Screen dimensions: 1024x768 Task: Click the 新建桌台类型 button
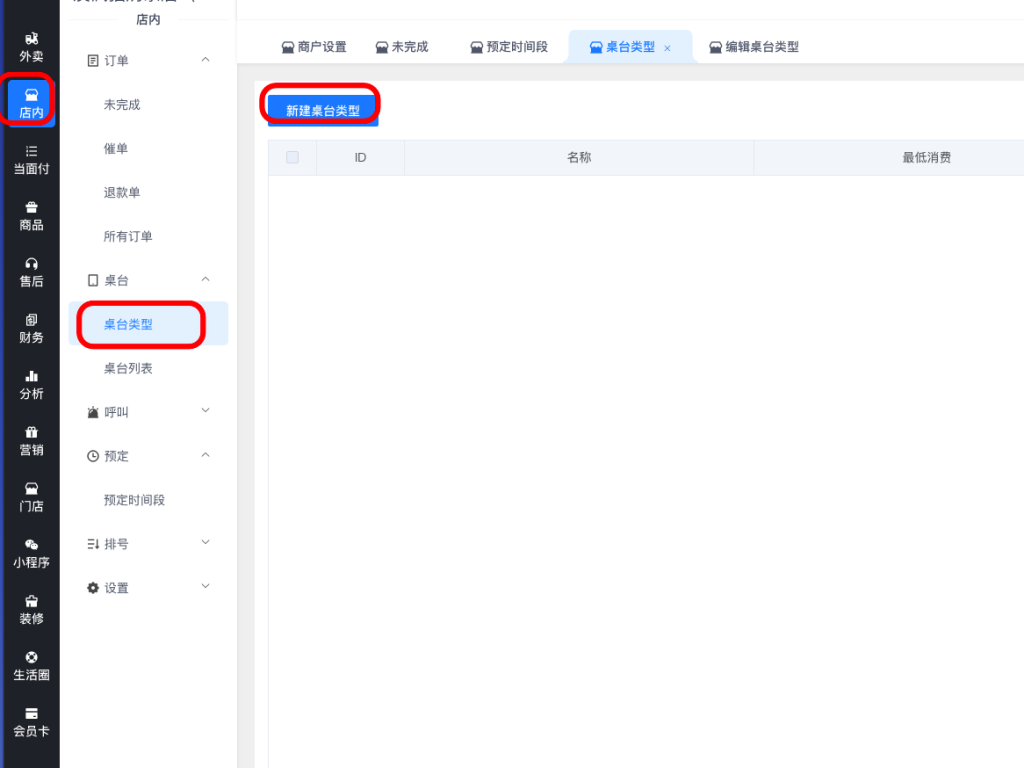(x=322, y=110)
